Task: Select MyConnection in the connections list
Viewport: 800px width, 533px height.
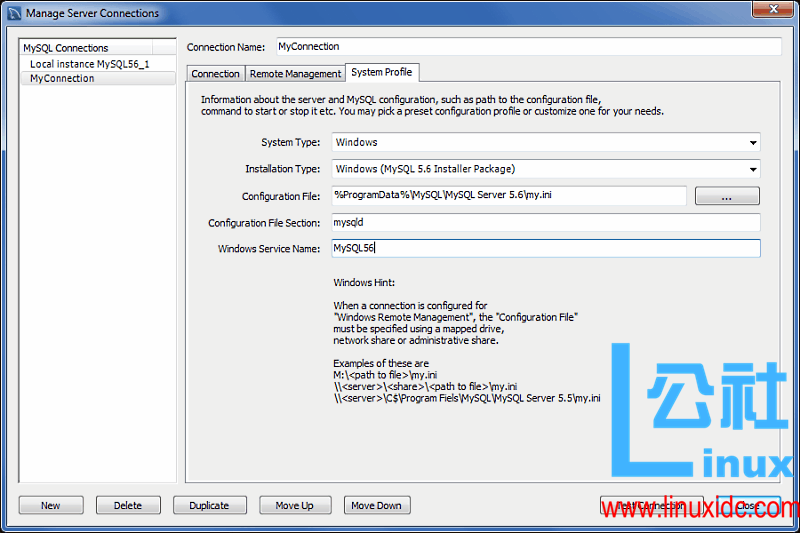Action: [x=97, y=78]
